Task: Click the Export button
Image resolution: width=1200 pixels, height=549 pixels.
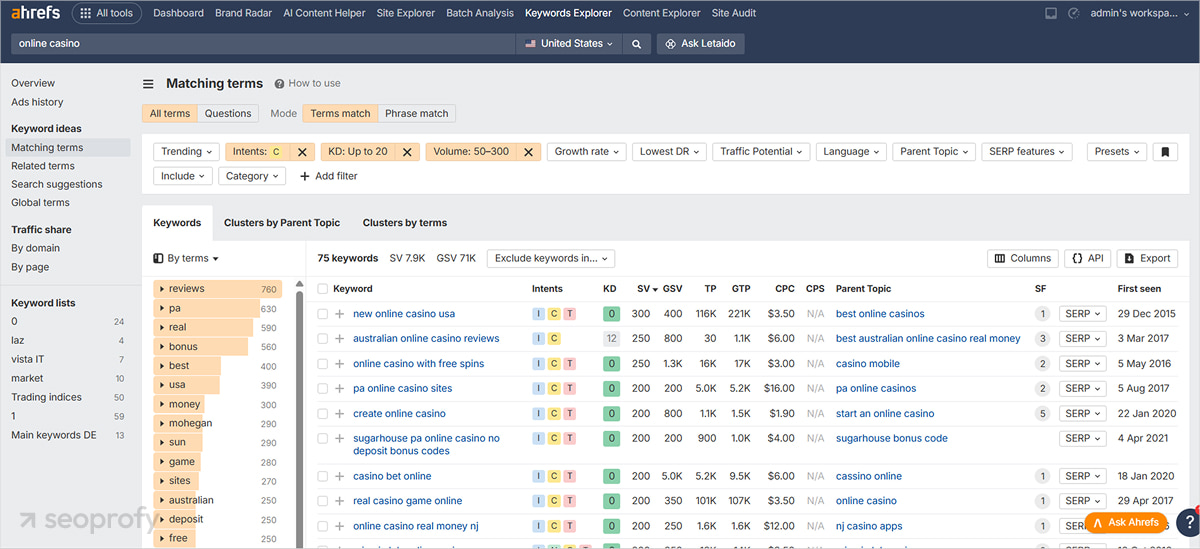Action: [x=1147, y=258]
